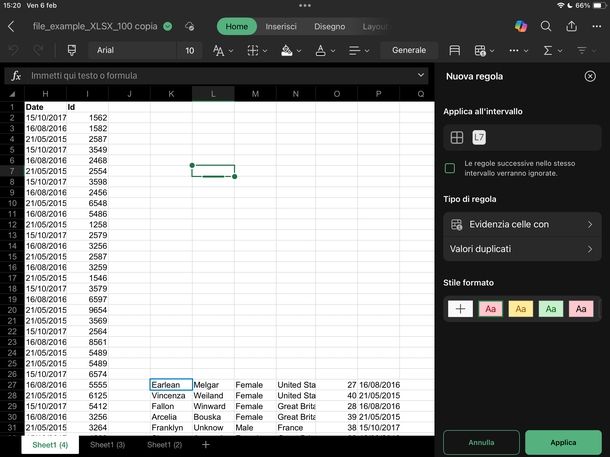
Task: Tap the share icon
Action: point(571,26)
